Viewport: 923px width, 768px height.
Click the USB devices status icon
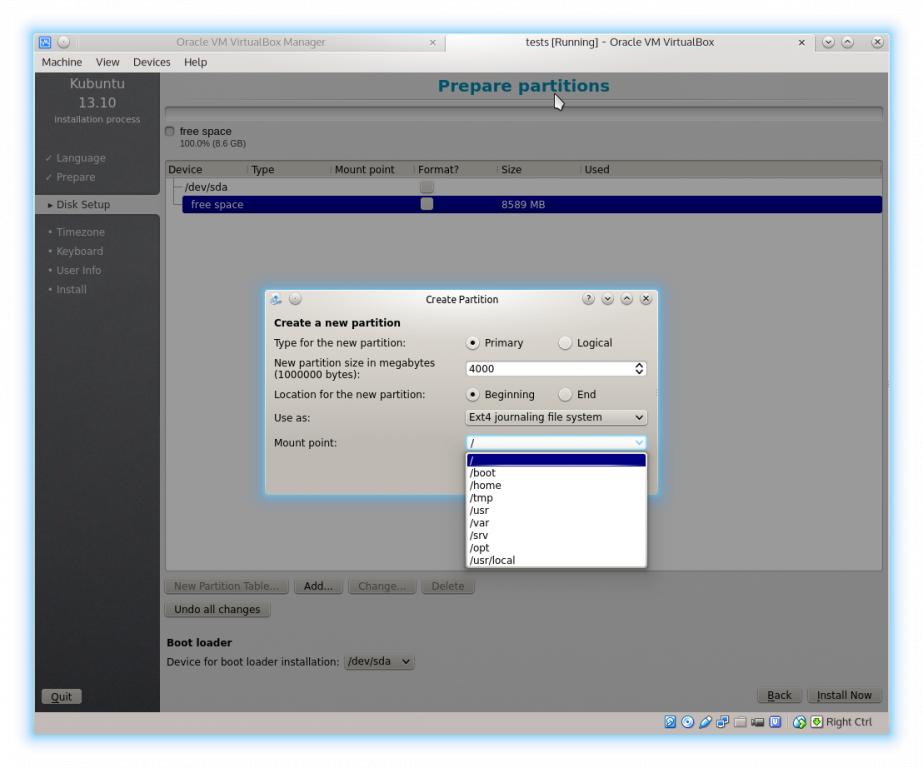706,722
